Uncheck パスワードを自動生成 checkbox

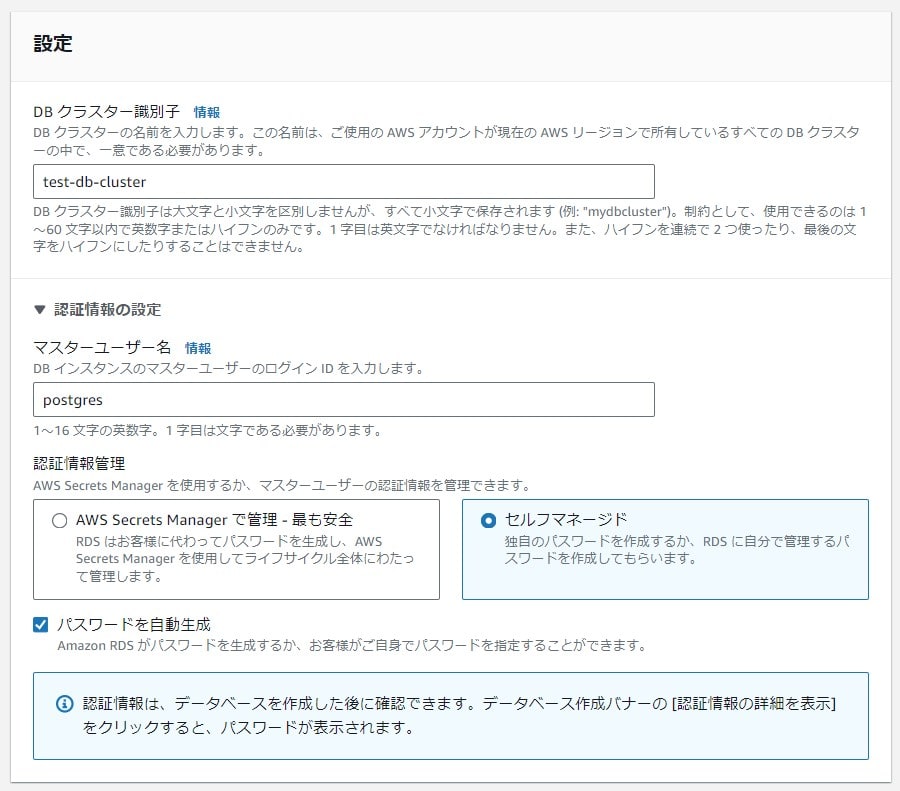point(41,625)
